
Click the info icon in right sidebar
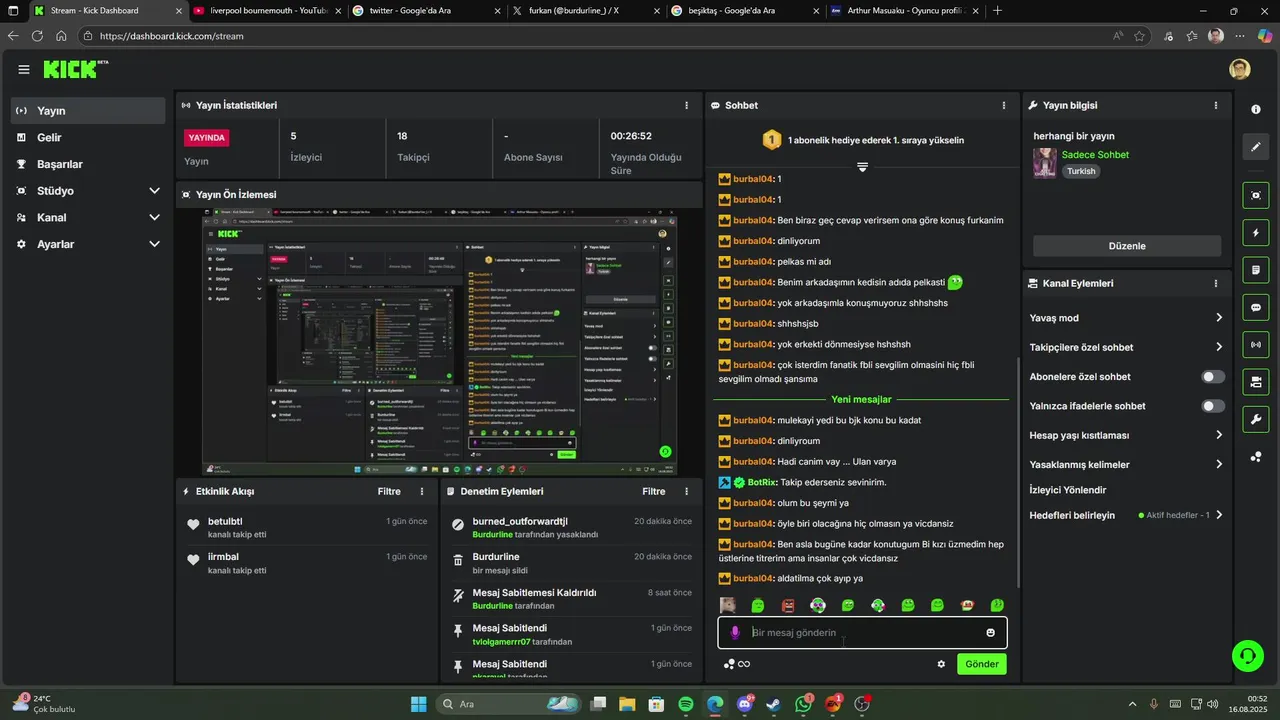[x=1256, y=109]
